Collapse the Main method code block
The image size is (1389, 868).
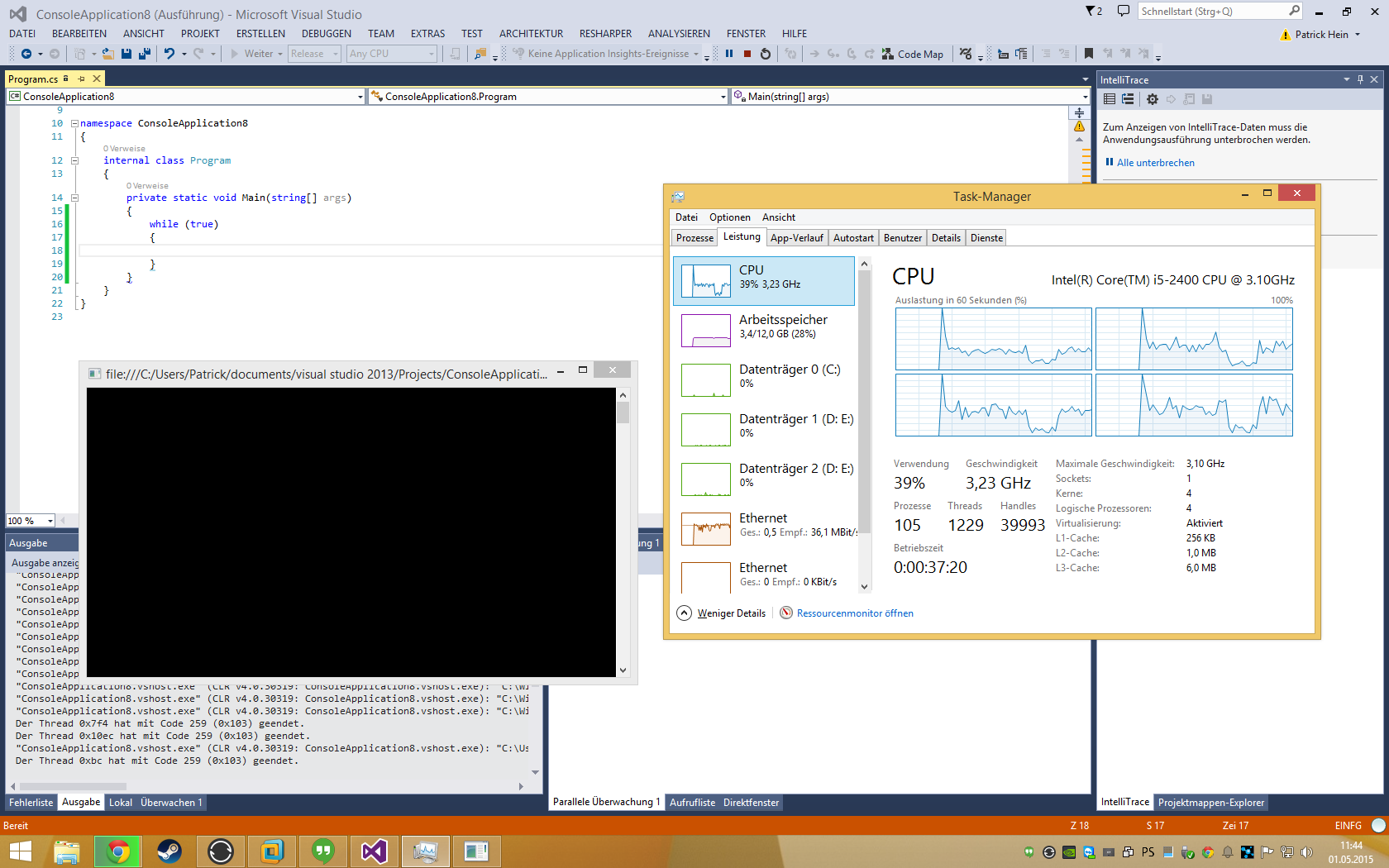(x=74, y=198)
